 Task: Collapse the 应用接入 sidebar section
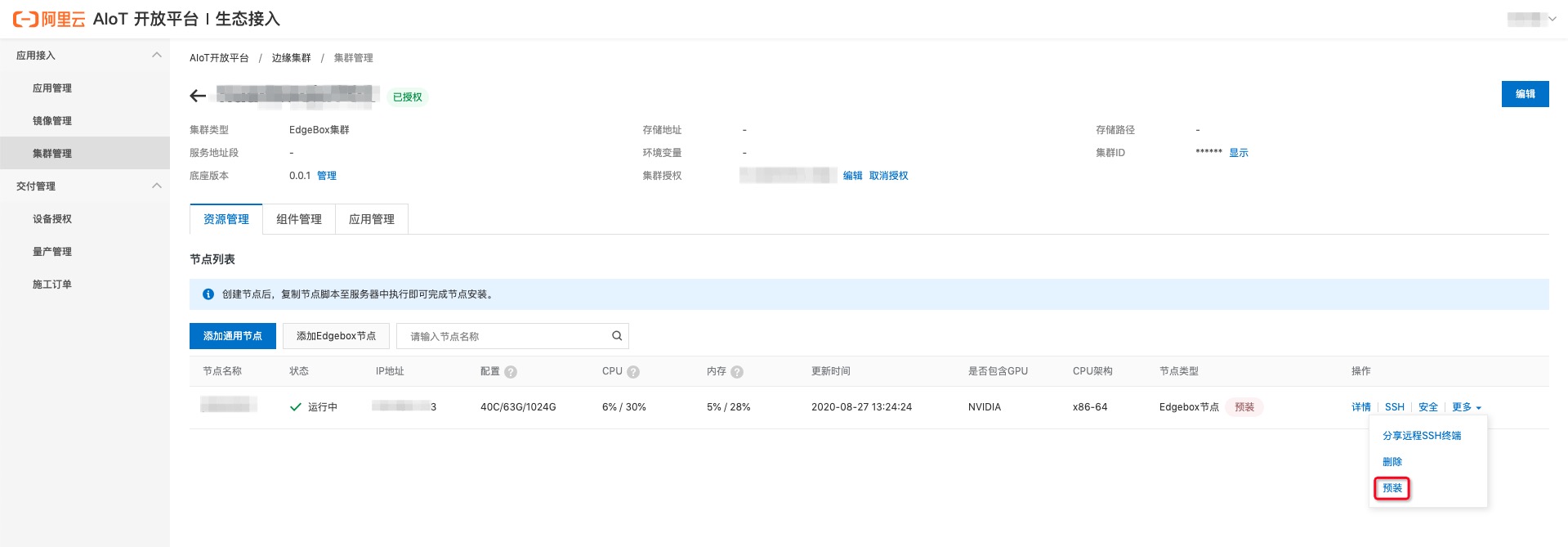(157, 56)
